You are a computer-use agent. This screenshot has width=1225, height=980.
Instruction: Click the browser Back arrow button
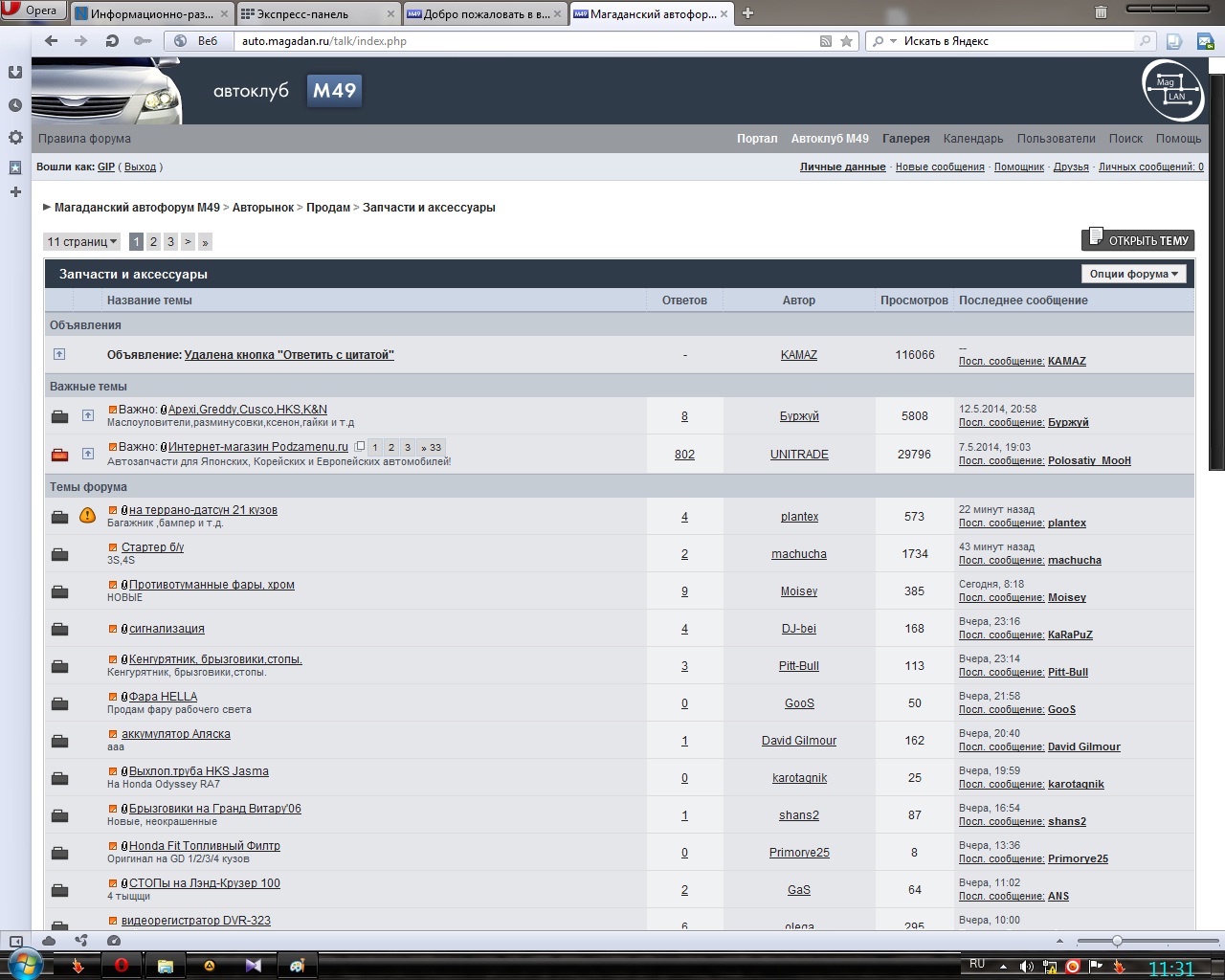[52, 41]
